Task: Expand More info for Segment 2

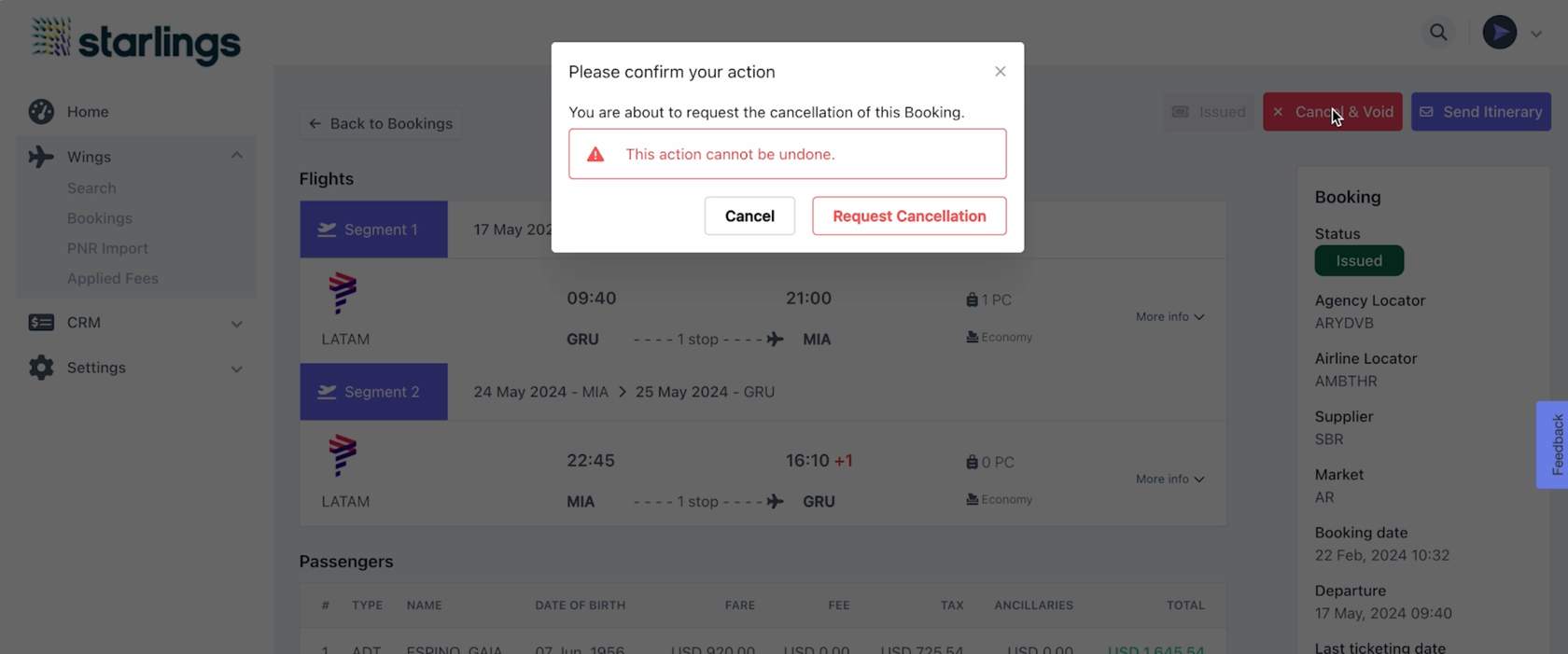Action: (1169, 479)
